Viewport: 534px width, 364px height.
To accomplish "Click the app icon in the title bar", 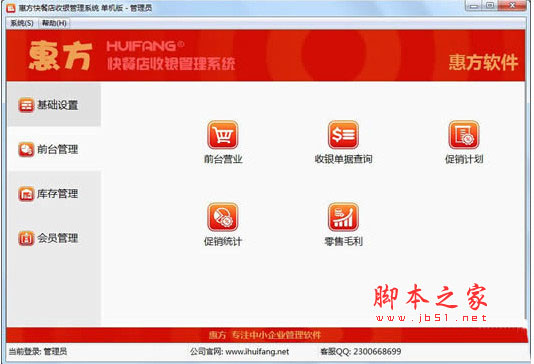I will coord(11,7).
